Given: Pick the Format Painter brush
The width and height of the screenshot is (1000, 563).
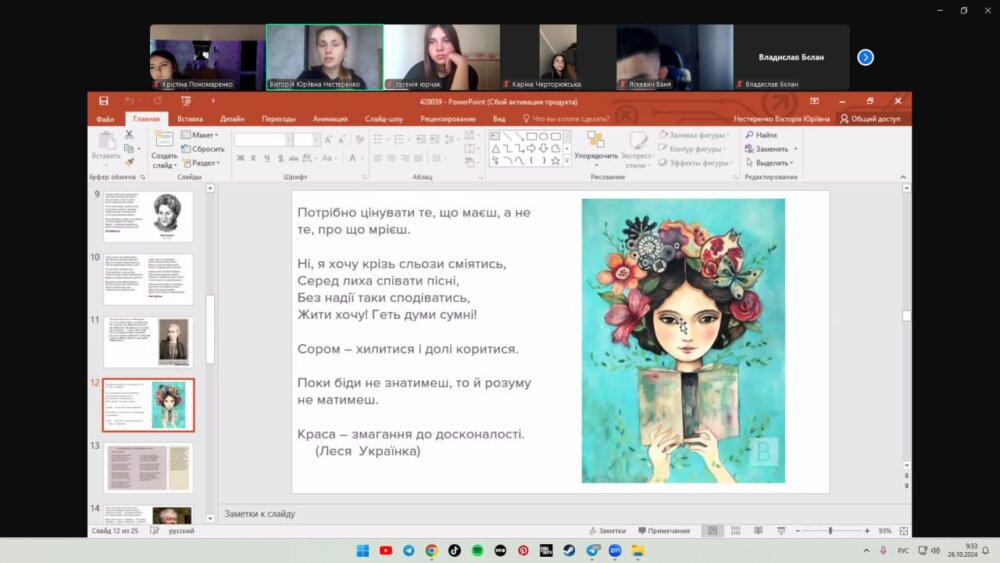Looking at the screenshot, I should coord(129,163).
